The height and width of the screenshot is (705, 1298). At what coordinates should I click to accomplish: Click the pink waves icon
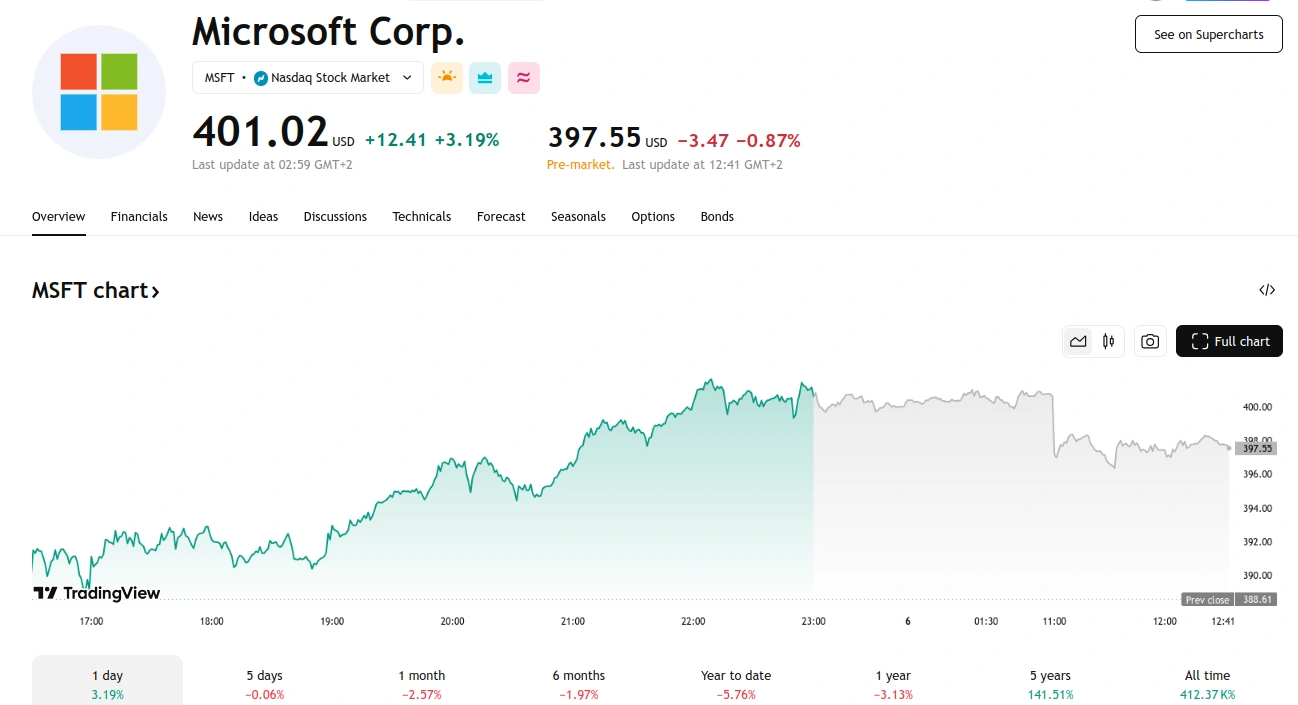[524, 77]
